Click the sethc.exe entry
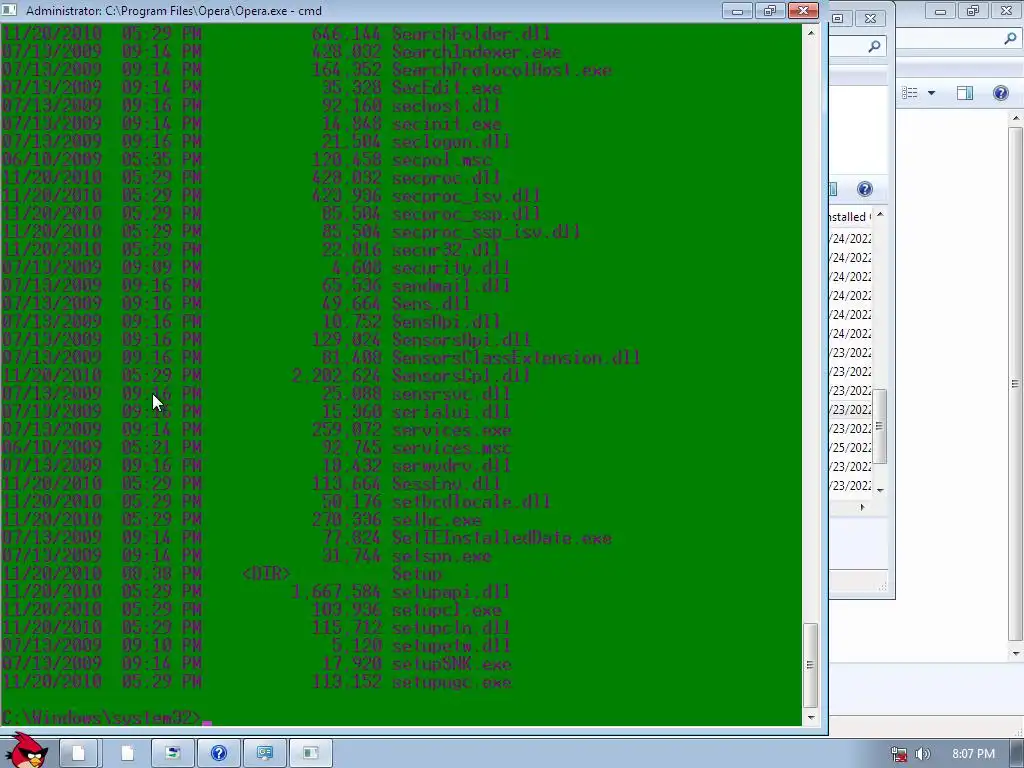The image size is (1024, 768). 436,520
